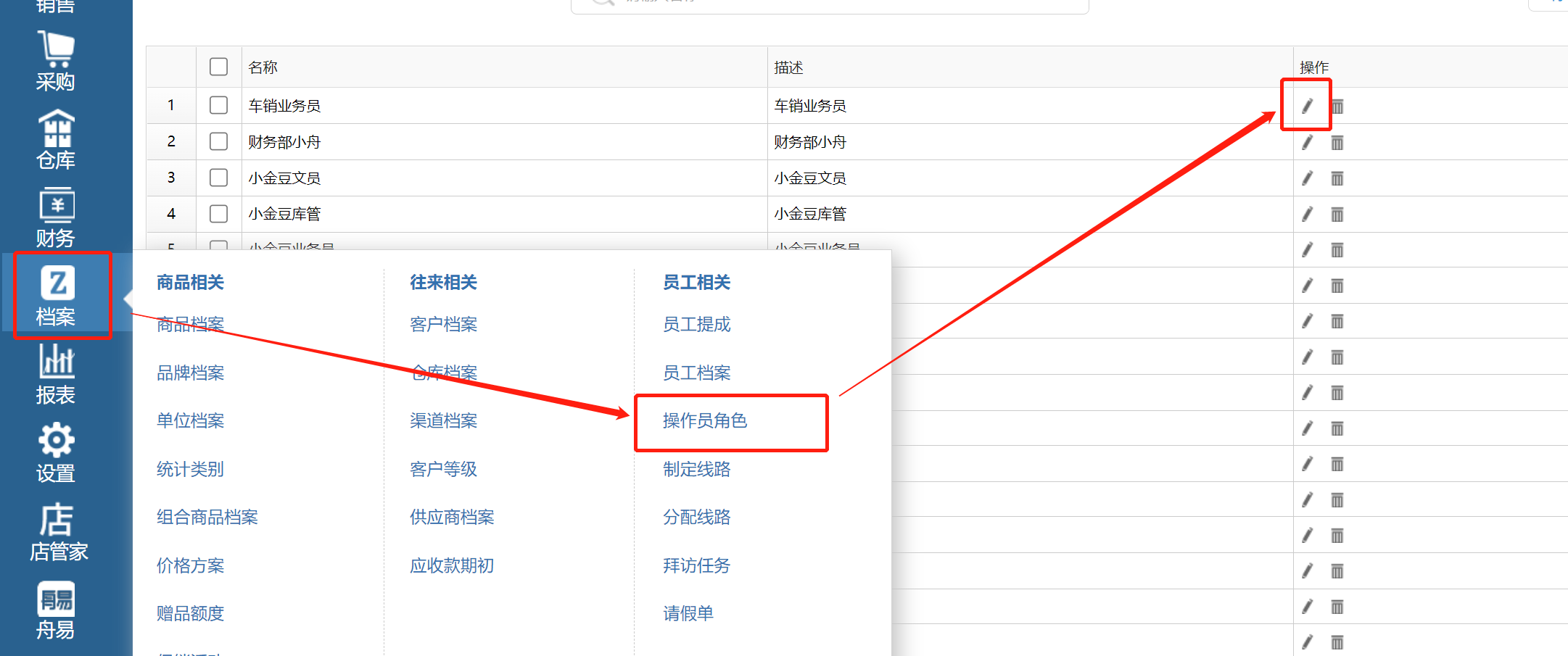This screenshot has width=1568, height=656.
Task: Open the 设置 settings gear icon
Action: coord(56,452)
